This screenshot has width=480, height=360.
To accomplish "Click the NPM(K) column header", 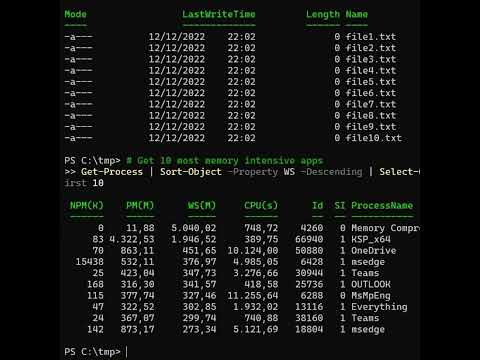I will click(87, 205).
